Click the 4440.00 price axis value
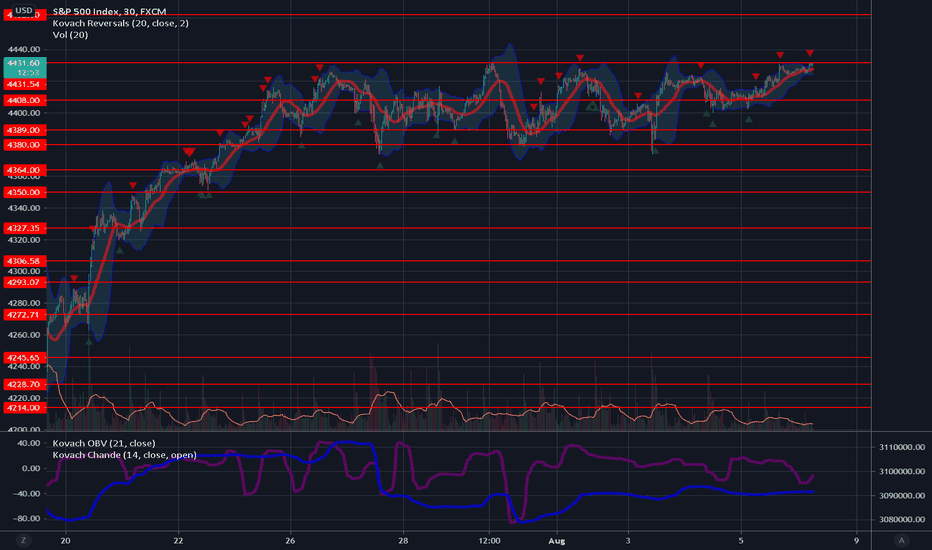 [24, 49]
